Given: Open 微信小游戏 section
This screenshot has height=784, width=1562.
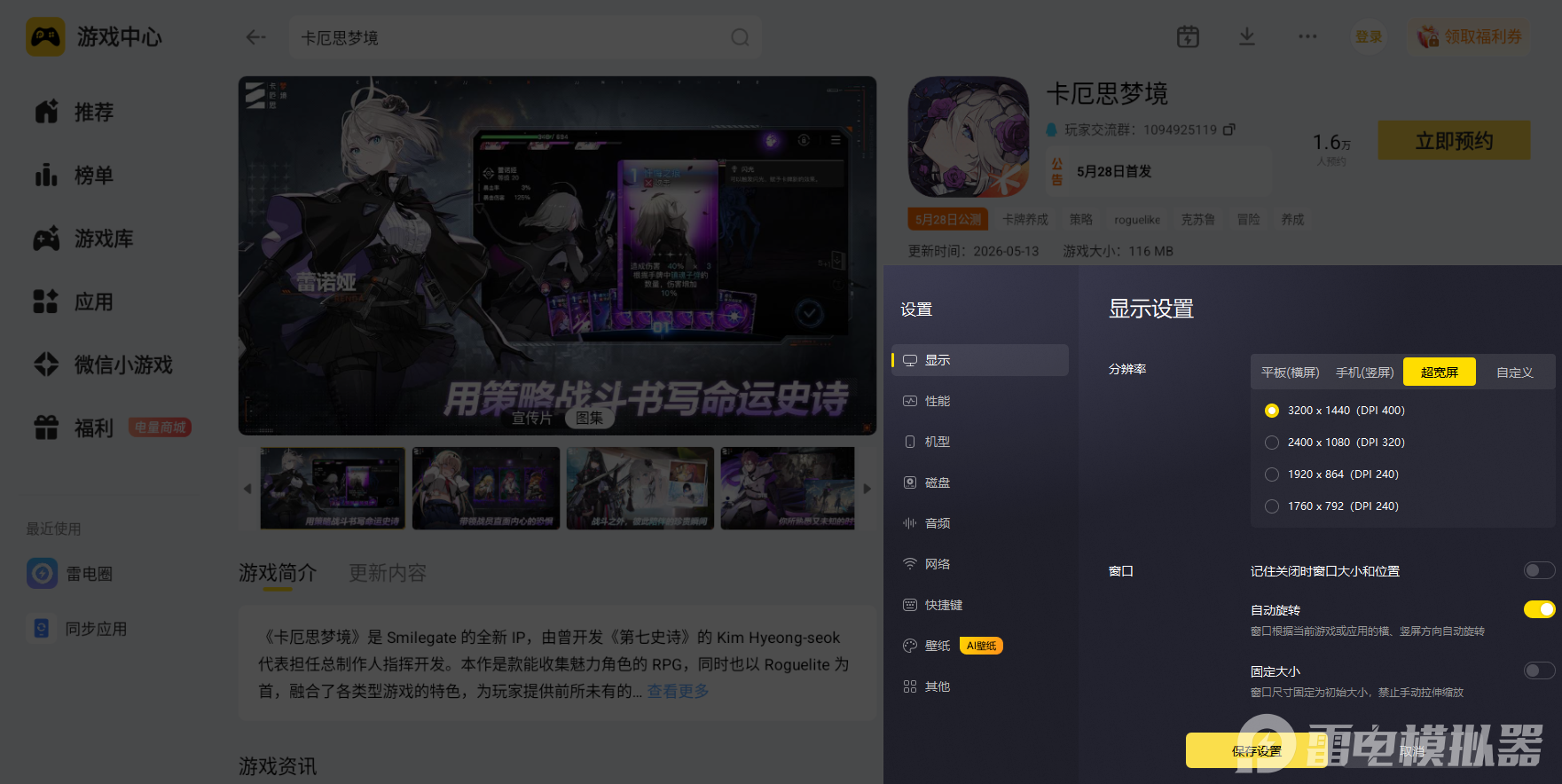Looking at the screenshot, I should 104,365.
